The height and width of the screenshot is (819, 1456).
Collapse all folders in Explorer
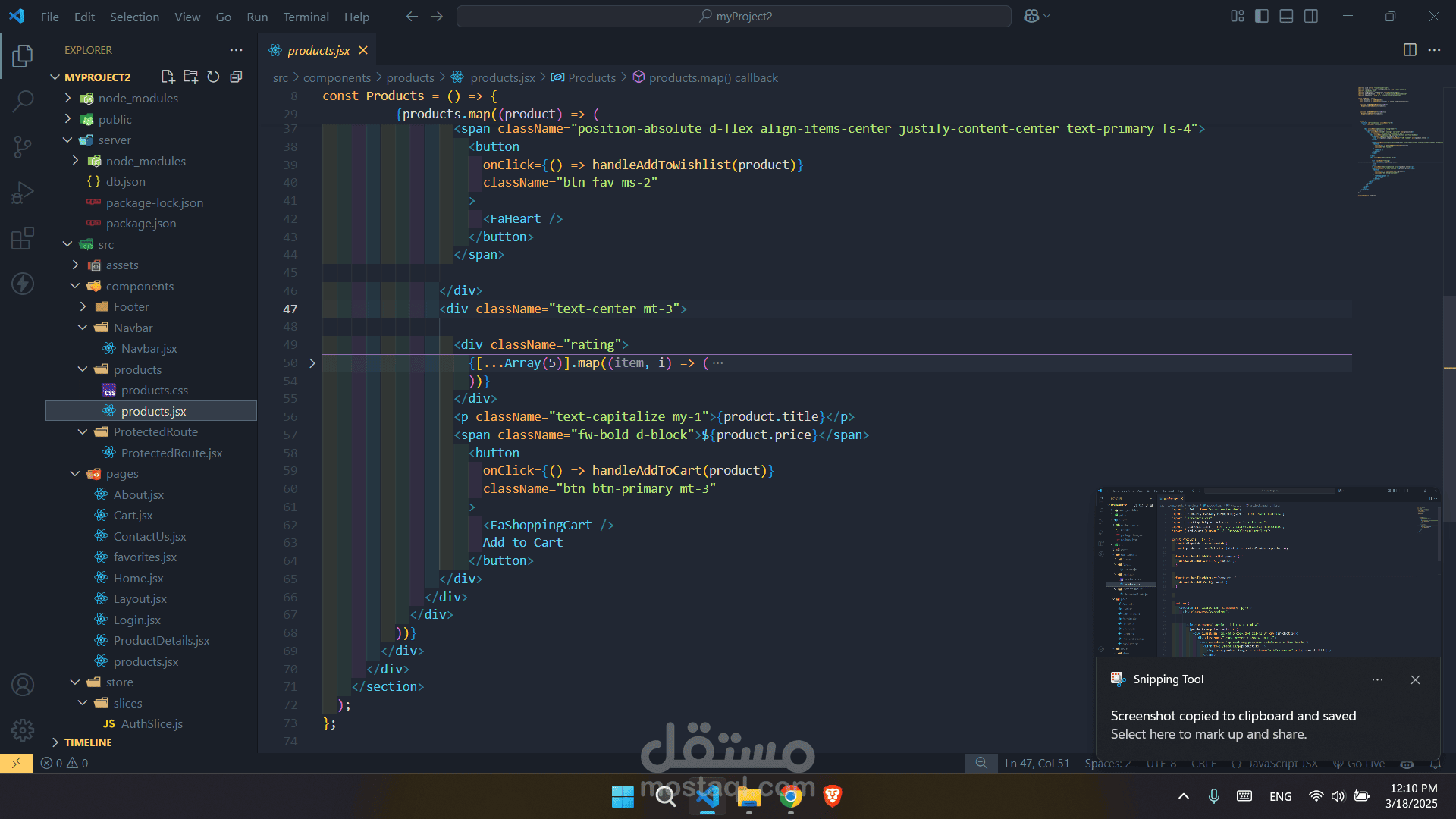(236, 77)
